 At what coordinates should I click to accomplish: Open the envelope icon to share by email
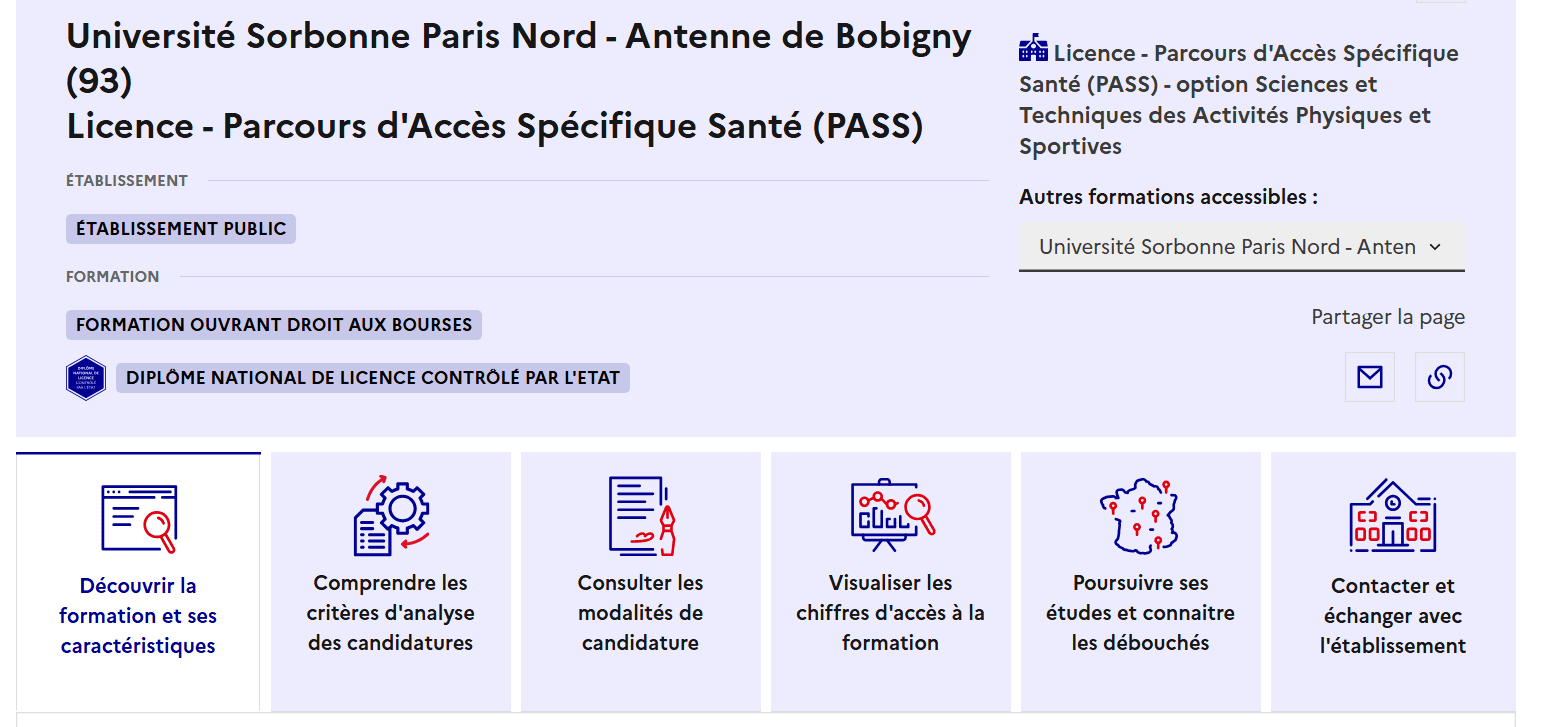click(x=1369, y=377)
